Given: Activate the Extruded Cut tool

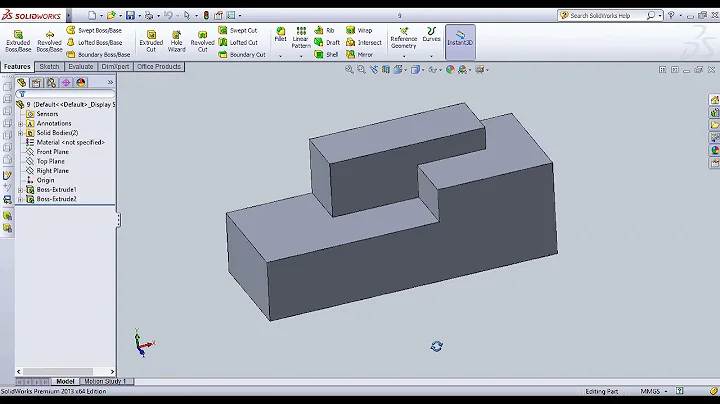Looking at the screenshot, I should point(151,41).
